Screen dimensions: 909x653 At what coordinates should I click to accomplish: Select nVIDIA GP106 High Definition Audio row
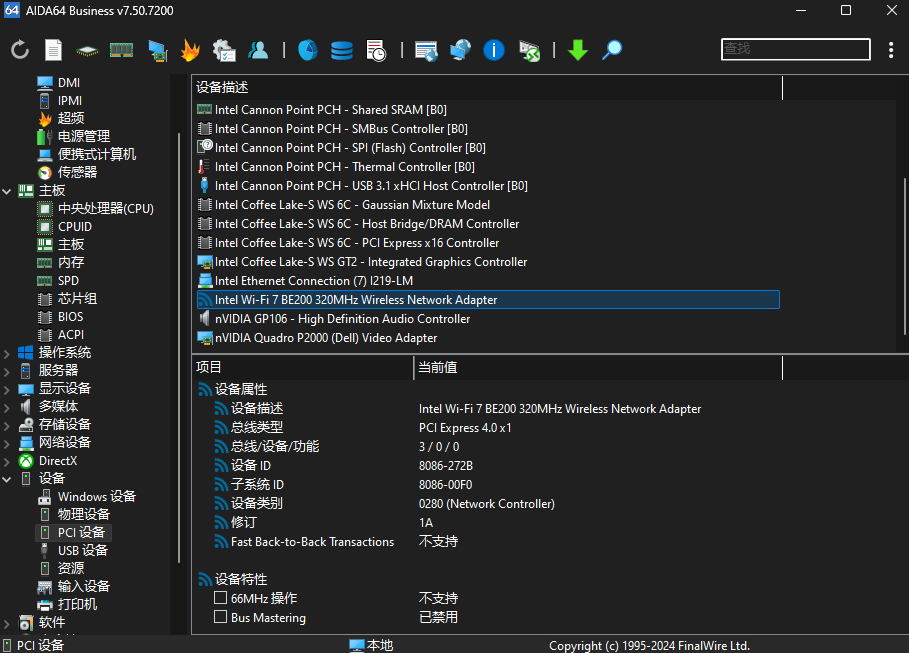488,319
